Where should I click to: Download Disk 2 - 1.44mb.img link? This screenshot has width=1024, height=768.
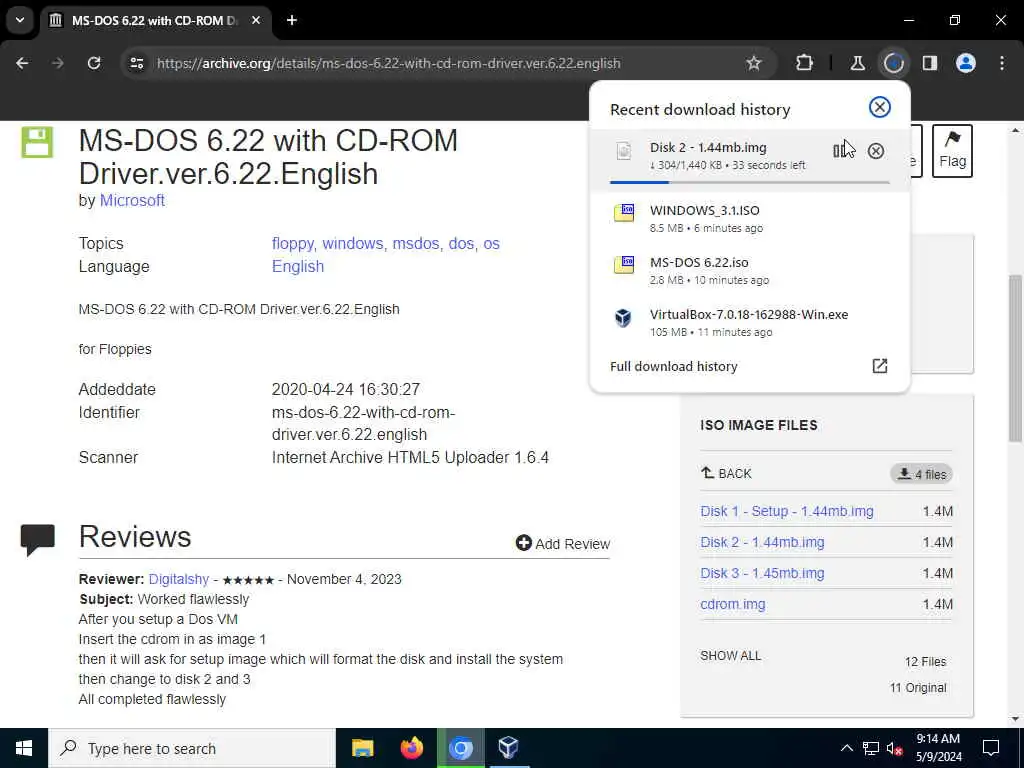tap(762, 542)
